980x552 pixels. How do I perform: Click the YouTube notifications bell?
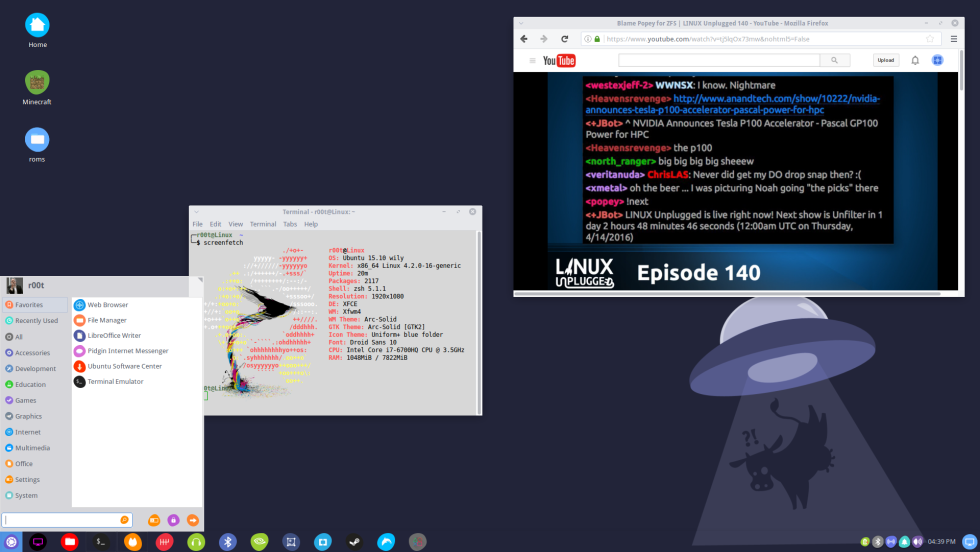click(x=914, y=60)
